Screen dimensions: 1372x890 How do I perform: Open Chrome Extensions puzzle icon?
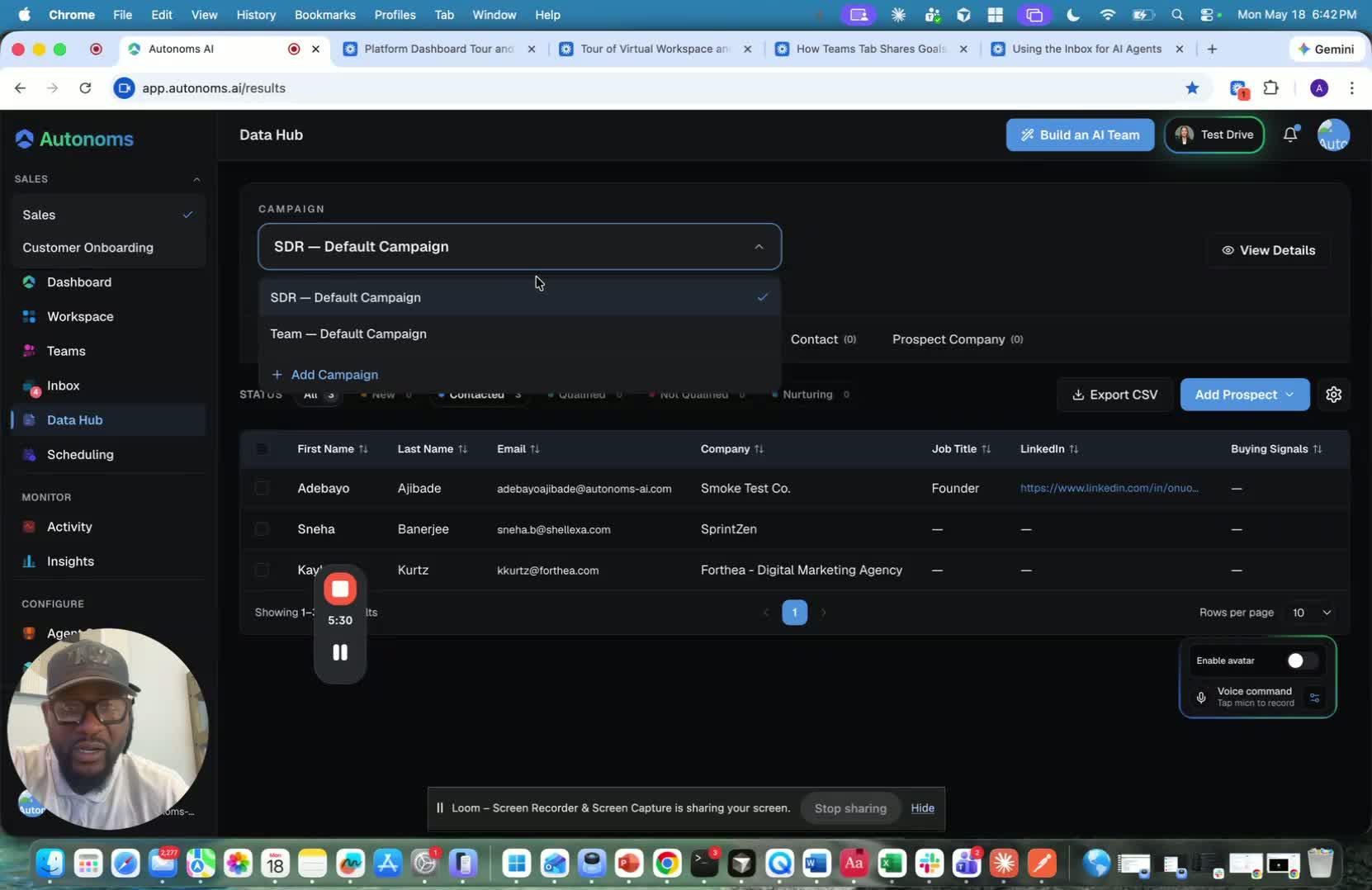pos(1271,88)
